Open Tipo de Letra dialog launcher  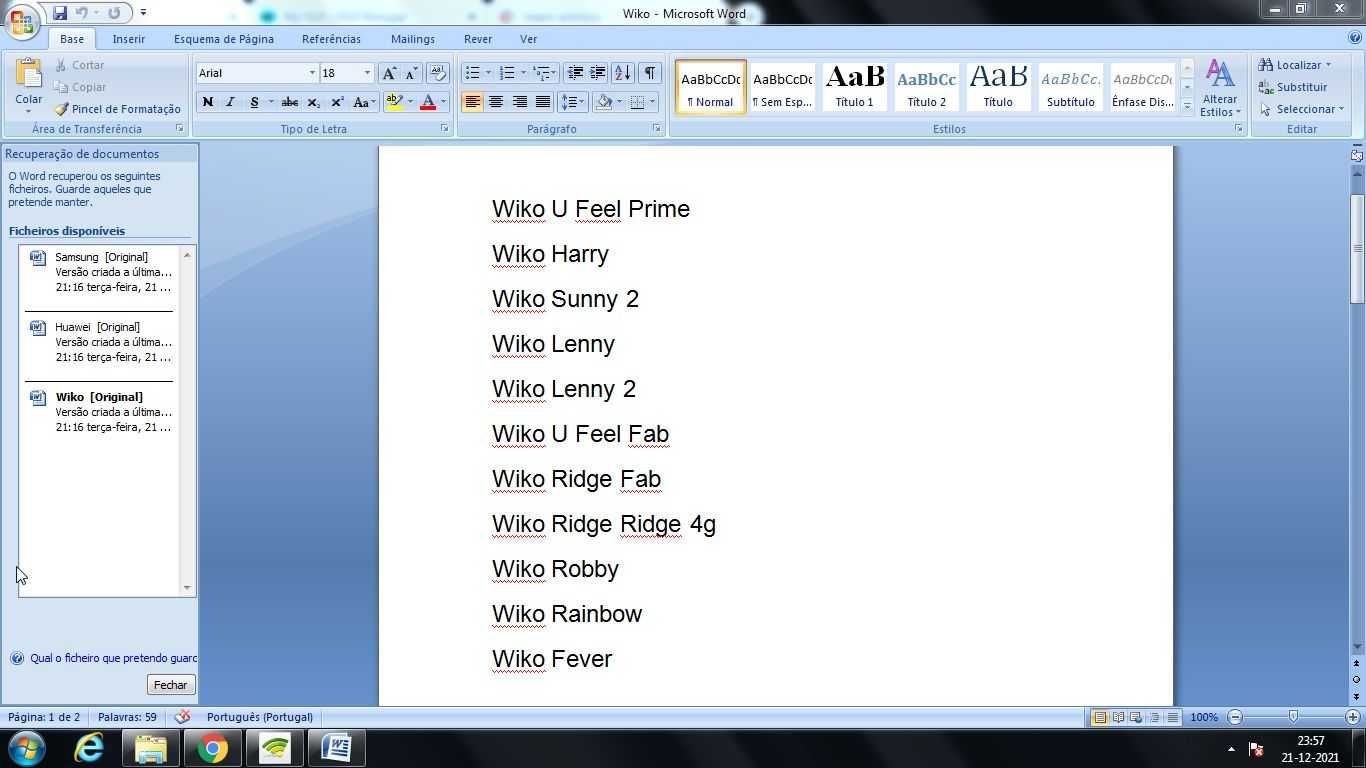pos(445,129)
